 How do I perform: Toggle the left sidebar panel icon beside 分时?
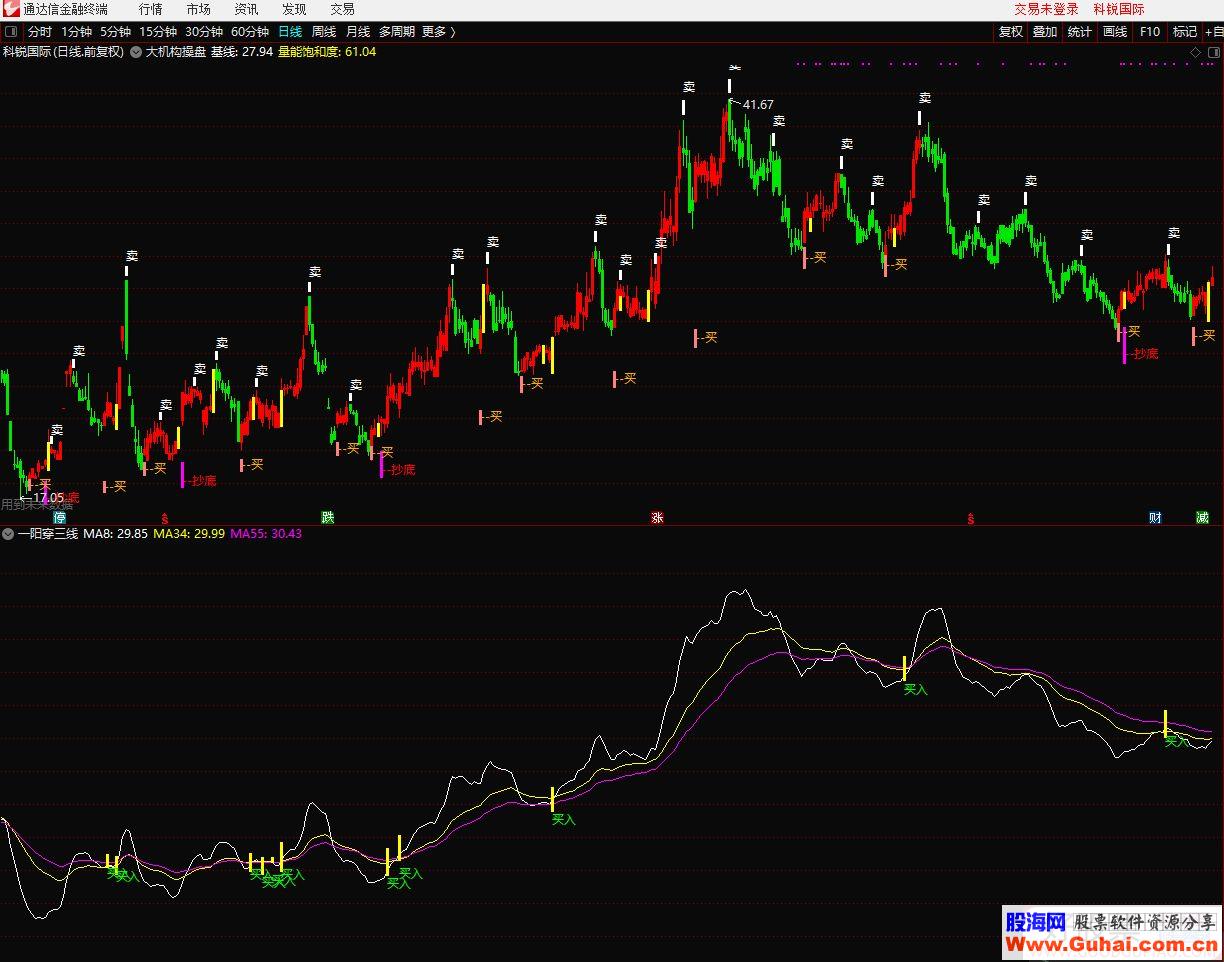[11, 32]
